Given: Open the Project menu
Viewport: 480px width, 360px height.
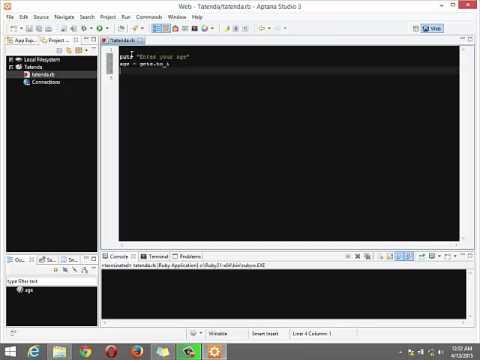Looking at the screenshot, I should (x=108, y=17).
